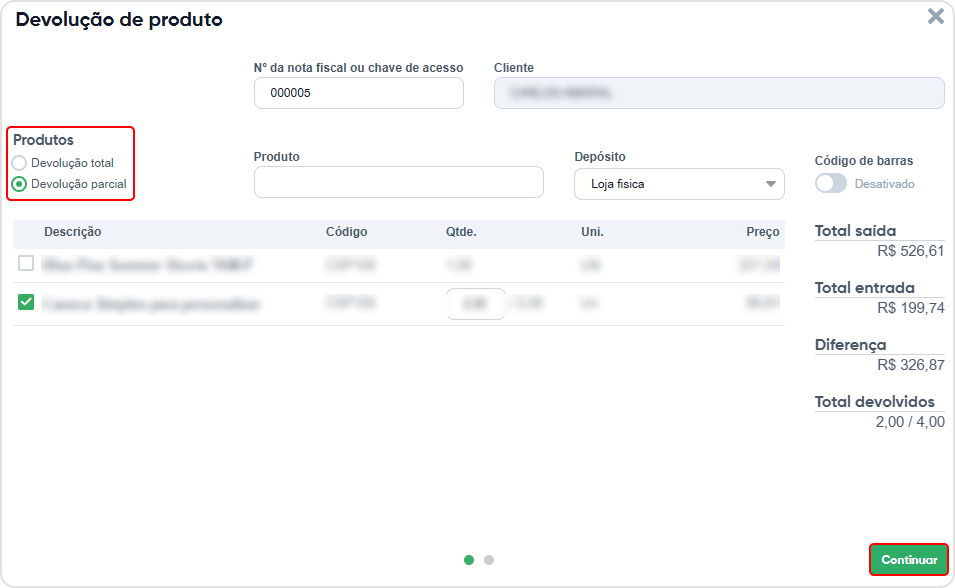This screenshot has width=955, height=588.
Task: Click the R$ 326,87 Diferença value
Action: click(911, 365)
